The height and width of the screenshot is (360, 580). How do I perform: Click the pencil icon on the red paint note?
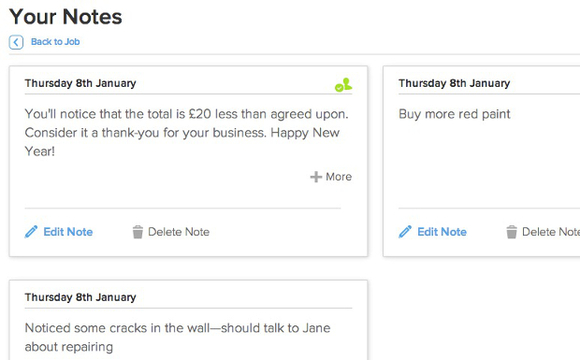tap(405, 232)
